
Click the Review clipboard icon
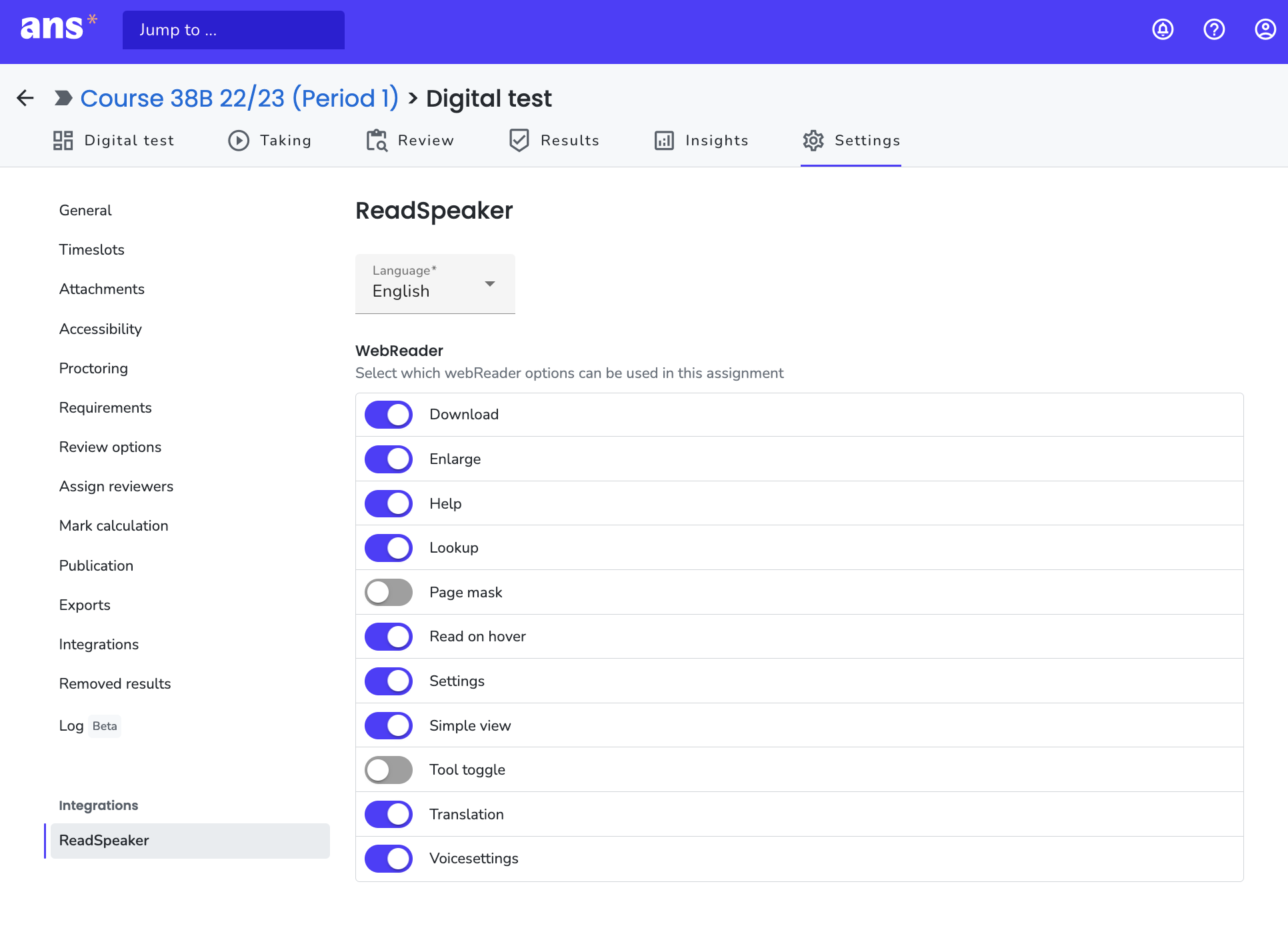click(377, 141)
